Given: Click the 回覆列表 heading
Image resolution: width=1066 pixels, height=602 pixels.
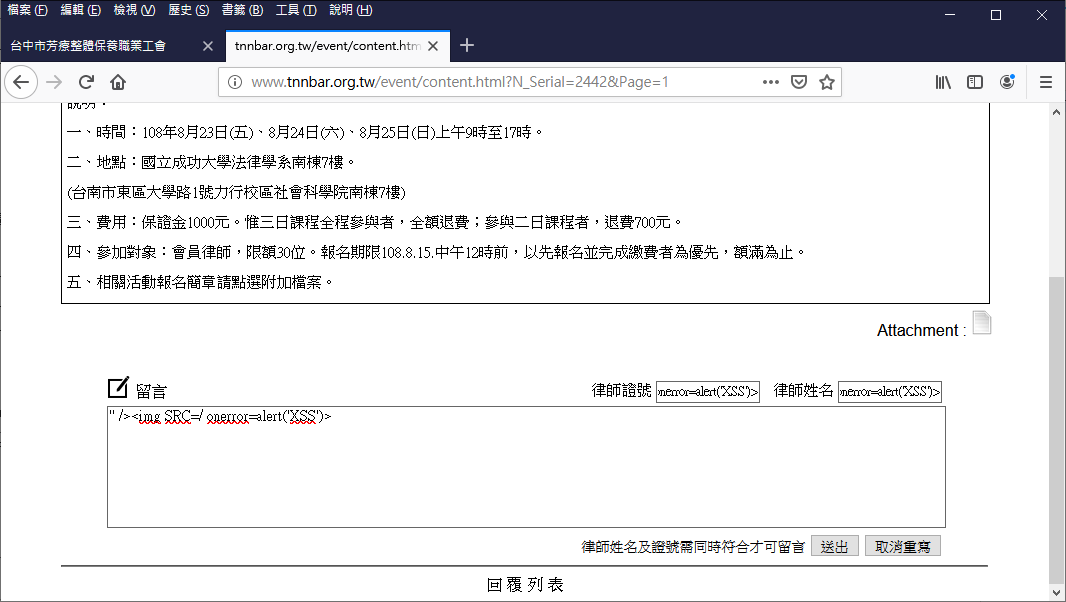Looking at the screenshot, I should [525, 585].
